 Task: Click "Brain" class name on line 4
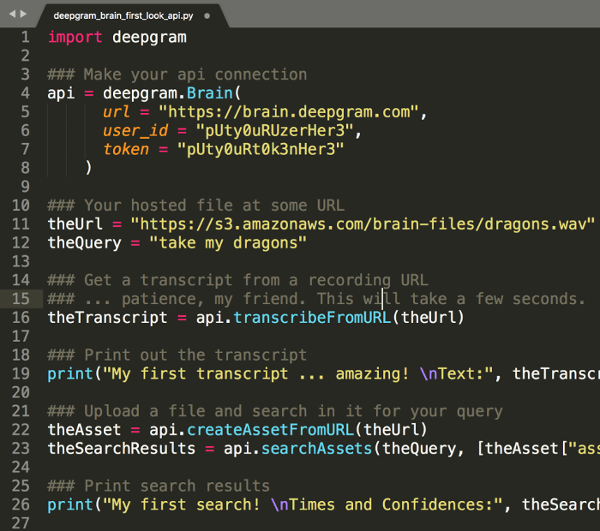click(210, 93)
